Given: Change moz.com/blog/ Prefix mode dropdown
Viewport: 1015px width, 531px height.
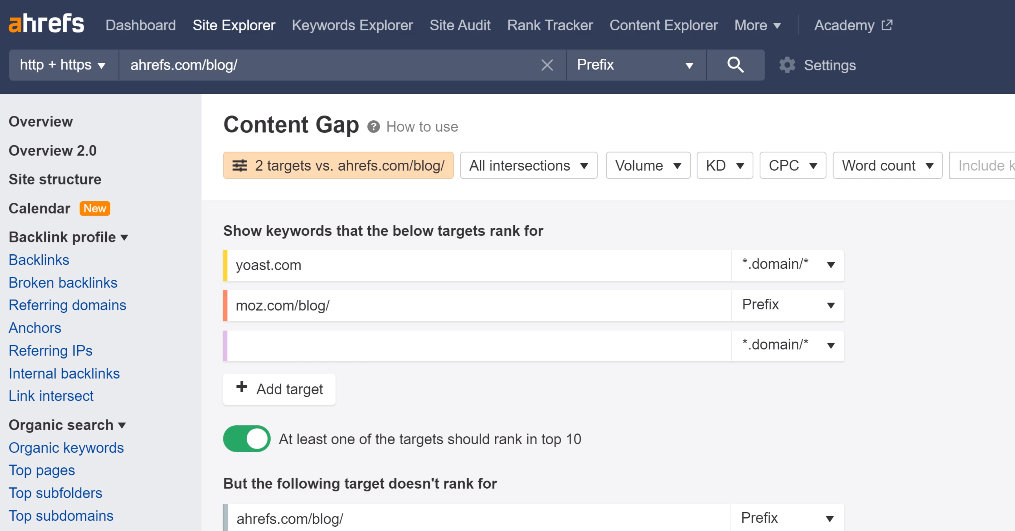Looking at the screenshot, I should click(x=788, y=305).
